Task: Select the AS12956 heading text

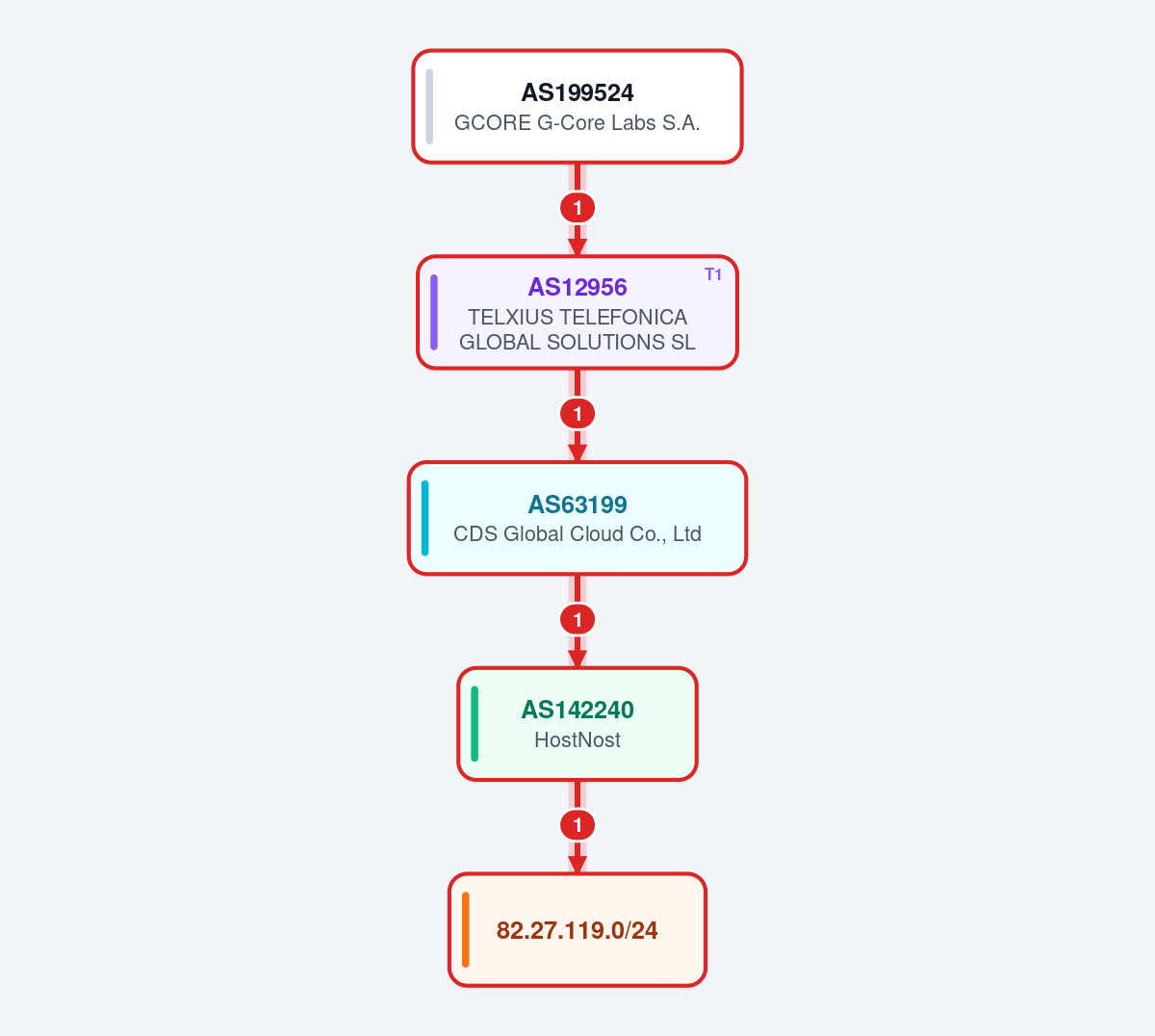Action: pos(577,287)
